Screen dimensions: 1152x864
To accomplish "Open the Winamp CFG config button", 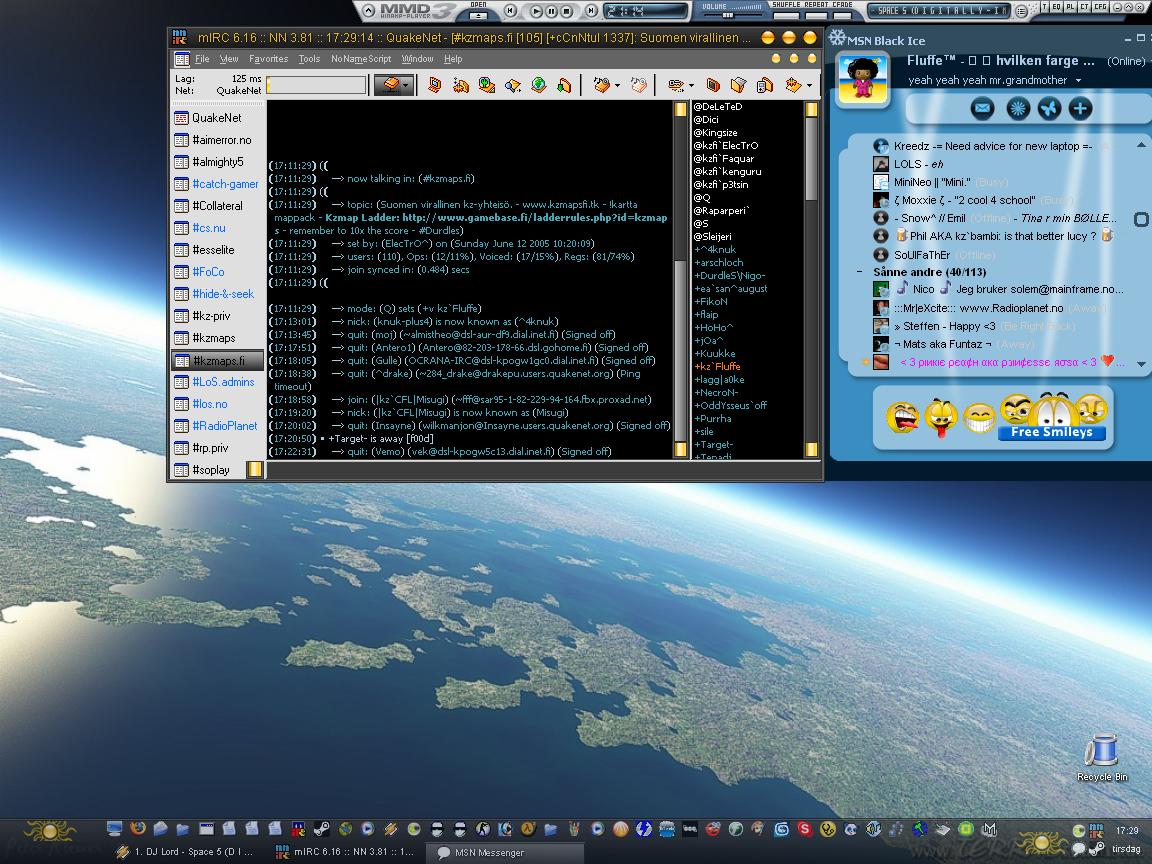I will coord(1100,7).
